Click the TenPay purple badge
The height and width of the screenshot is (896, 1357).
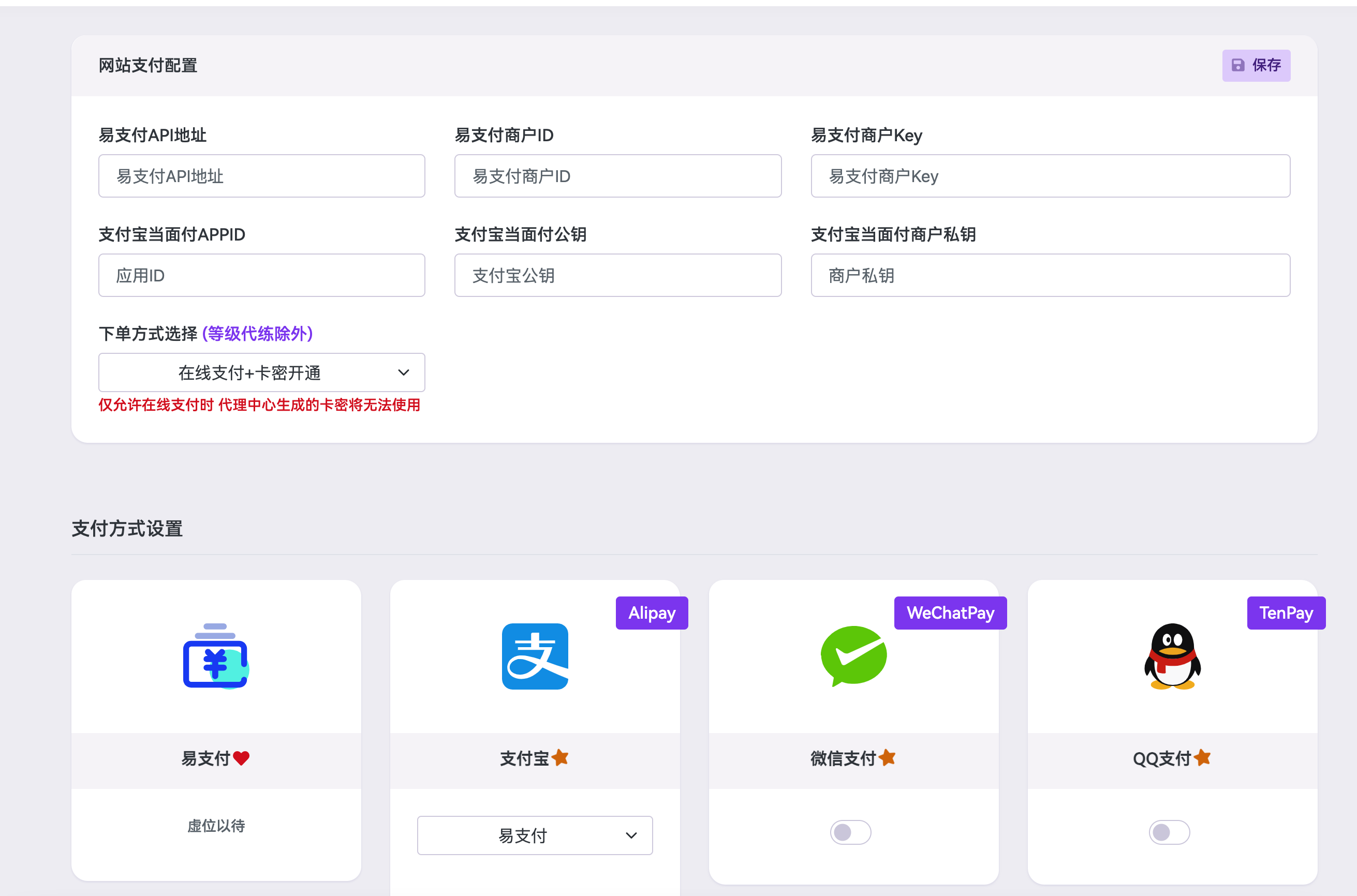click(1286, 613)
